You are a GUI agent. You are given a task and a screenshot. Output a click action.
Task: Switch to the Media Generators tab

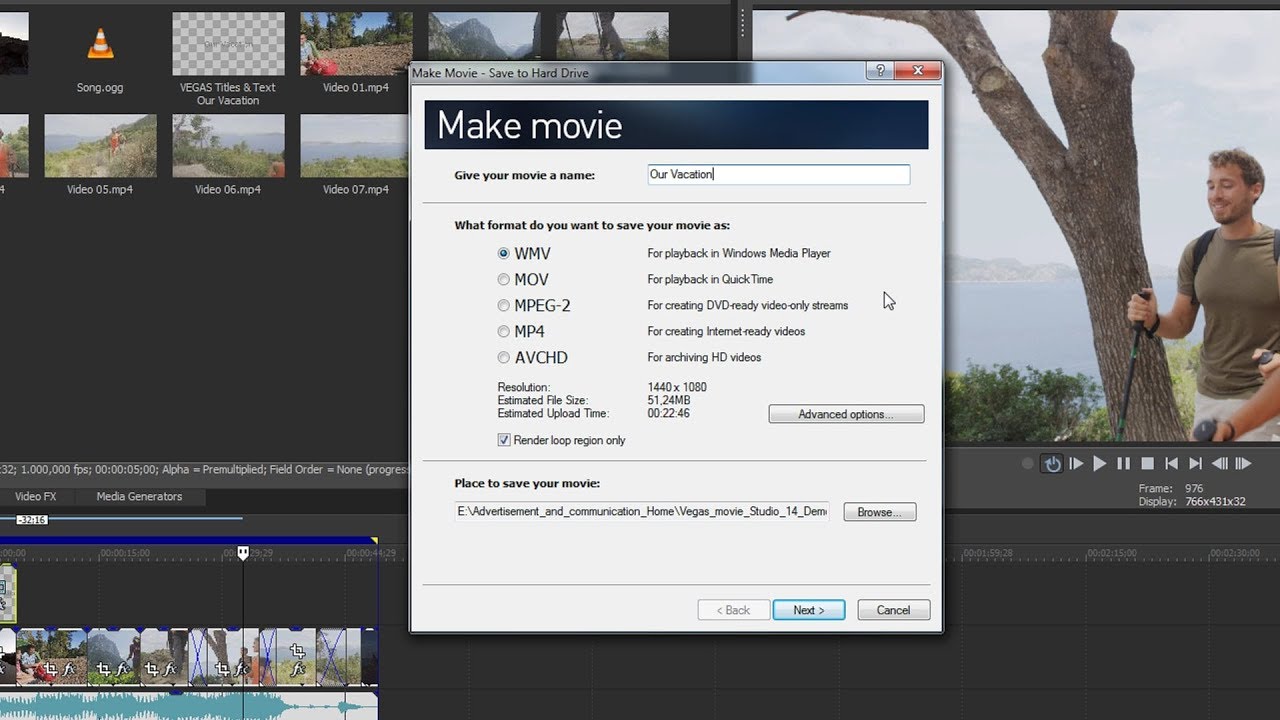139,496
